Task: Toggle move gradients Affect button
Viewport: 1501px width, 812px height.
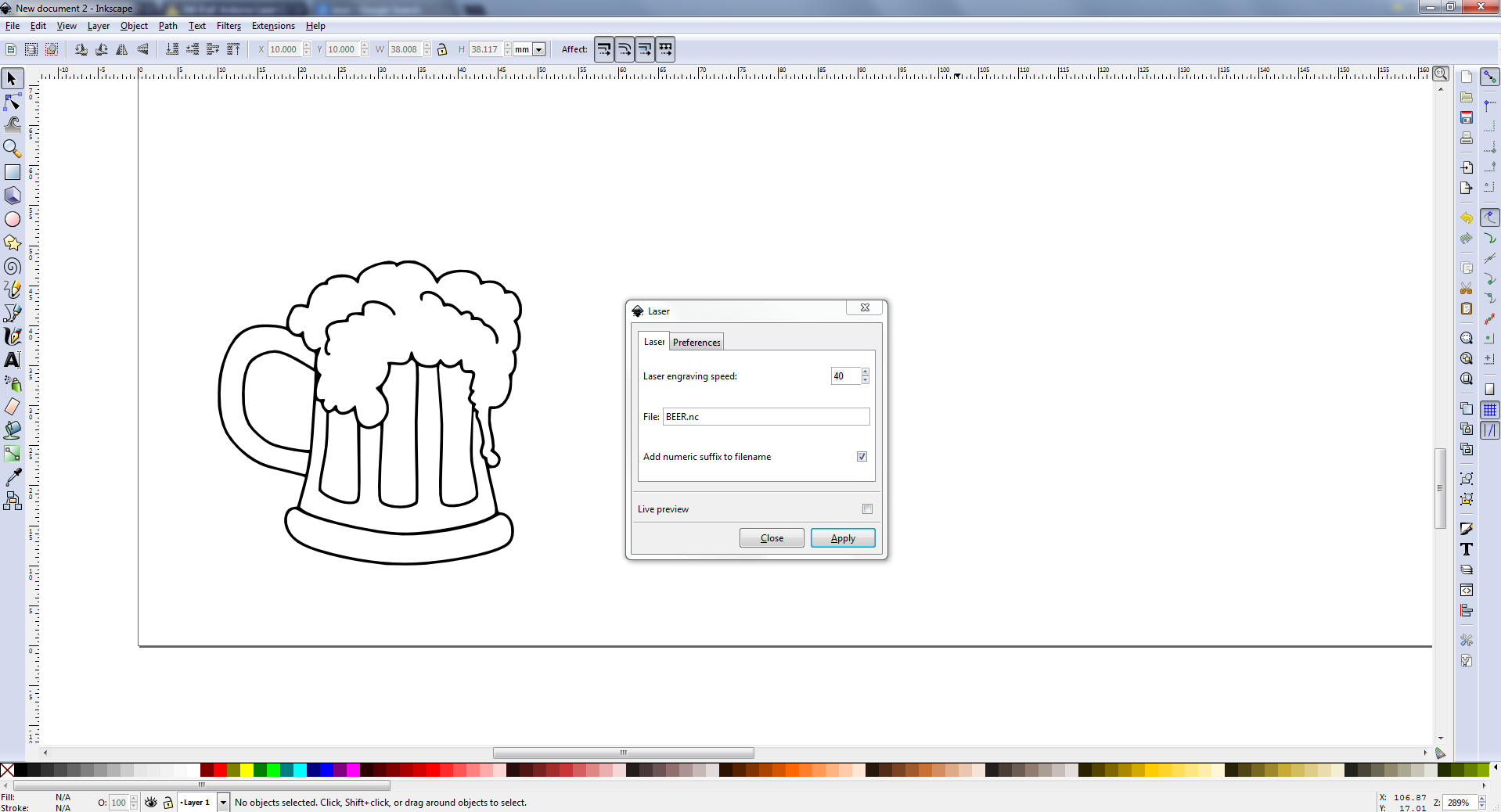Action: 645,49
